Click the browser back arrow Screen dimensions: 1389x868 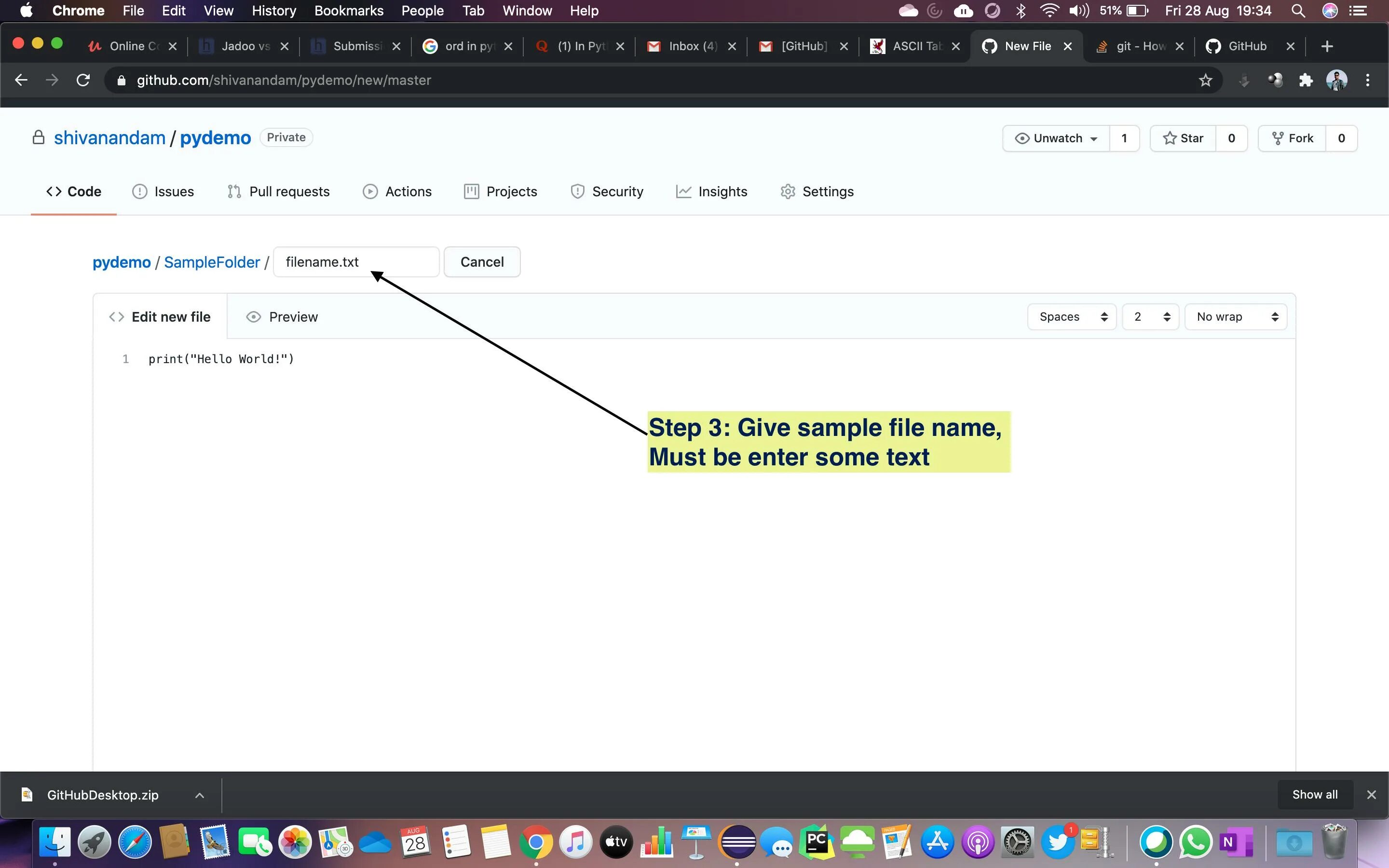tap(21, 81)
